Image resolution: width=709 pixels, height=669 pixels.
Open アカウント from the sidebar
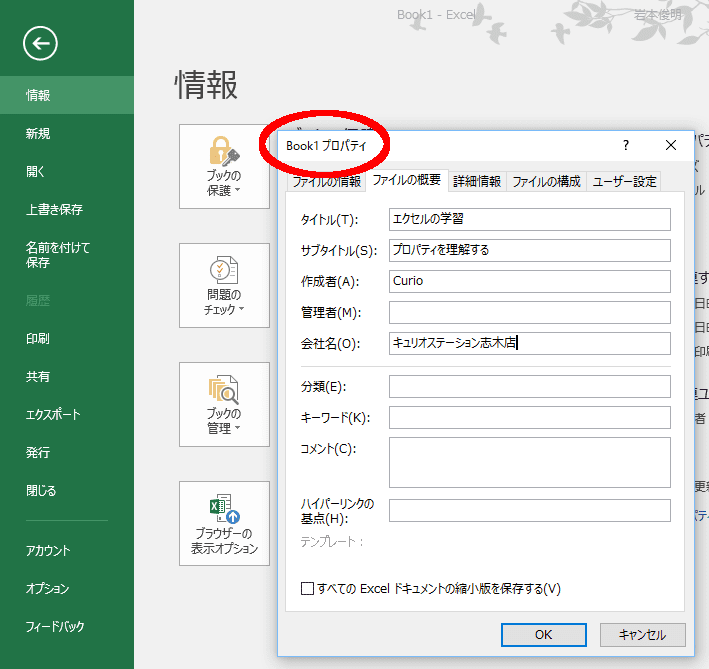(67, 551)
